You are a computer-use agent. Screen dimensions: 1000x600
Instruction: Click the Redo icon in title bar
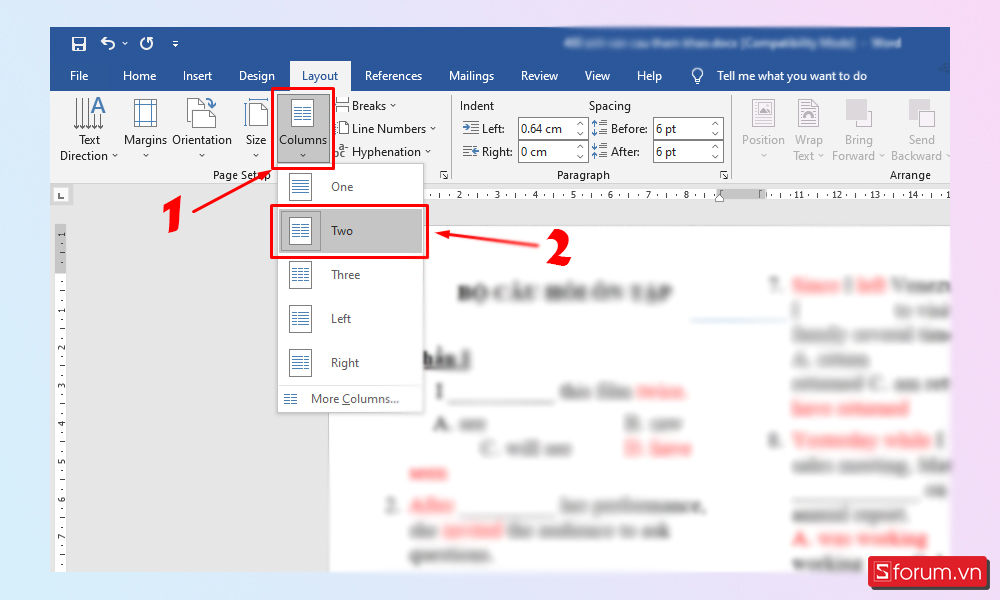147,43
